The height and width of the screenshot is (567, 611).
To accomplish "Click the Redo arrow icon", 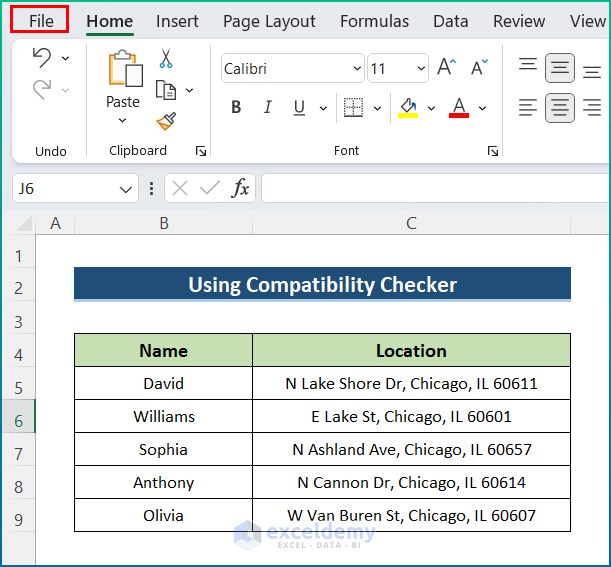I will click(42, 90).
